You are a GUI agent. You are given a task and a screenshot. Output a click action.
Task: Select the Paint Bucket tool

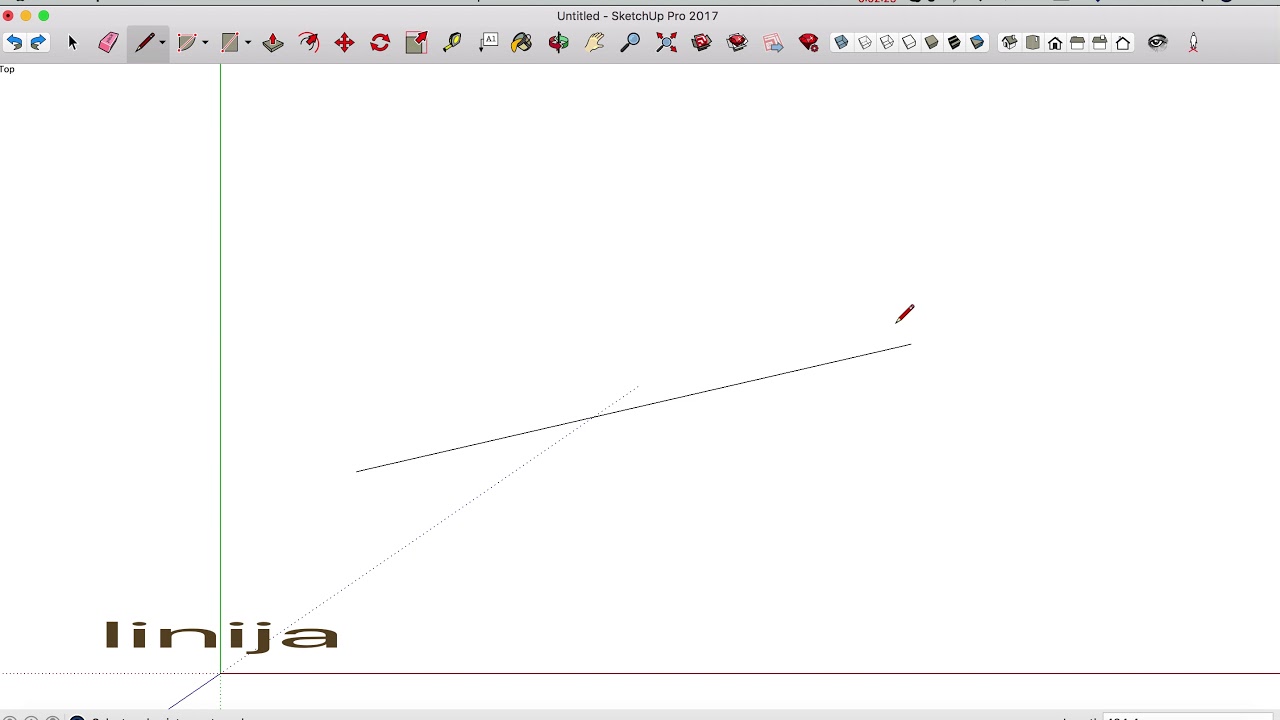click(522, 42)
